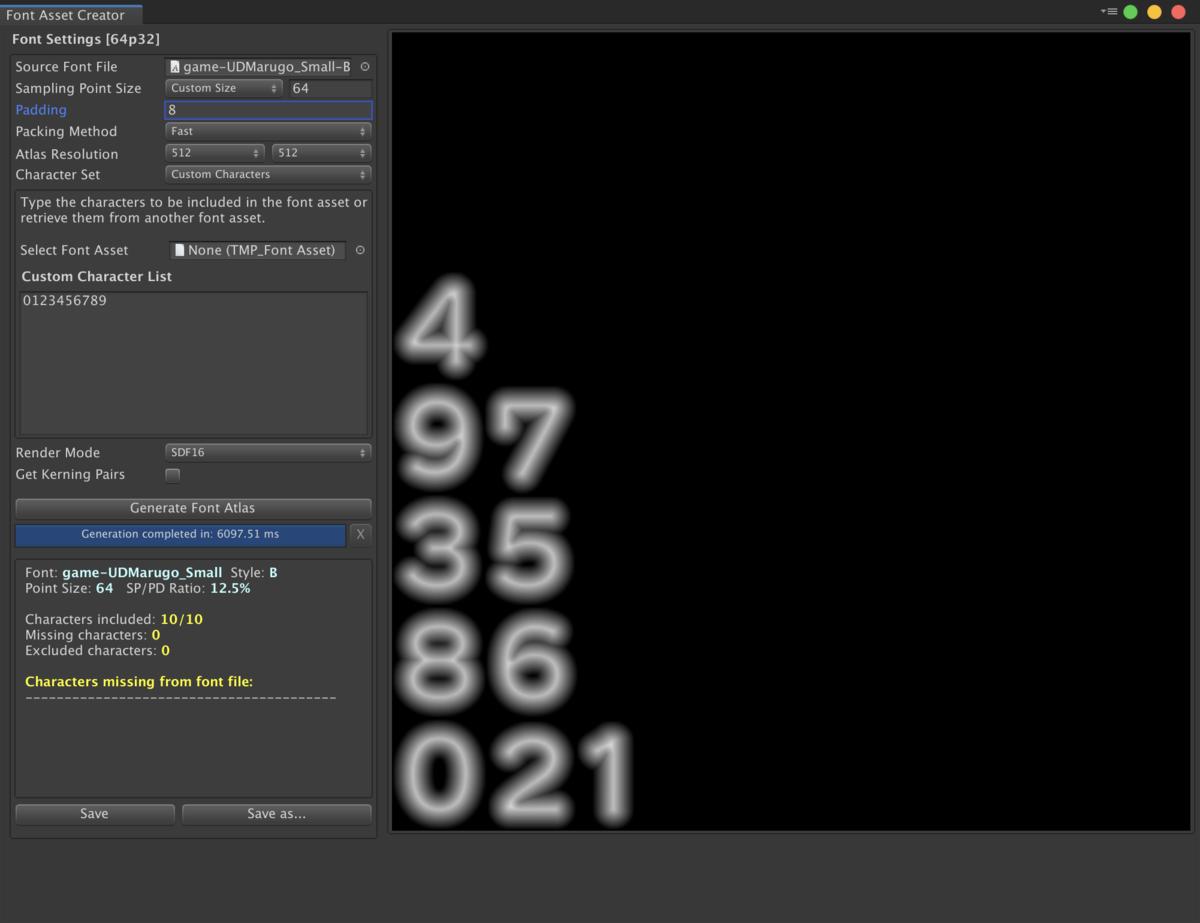Click the Characters included 10/10 text

(114, 619)
